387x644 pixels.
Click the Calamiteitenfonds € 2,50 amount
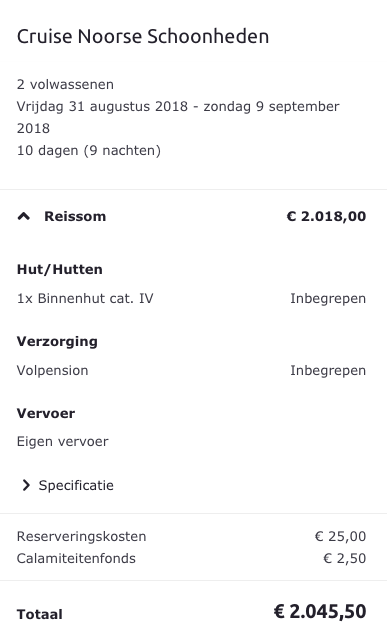click(344, 558)
